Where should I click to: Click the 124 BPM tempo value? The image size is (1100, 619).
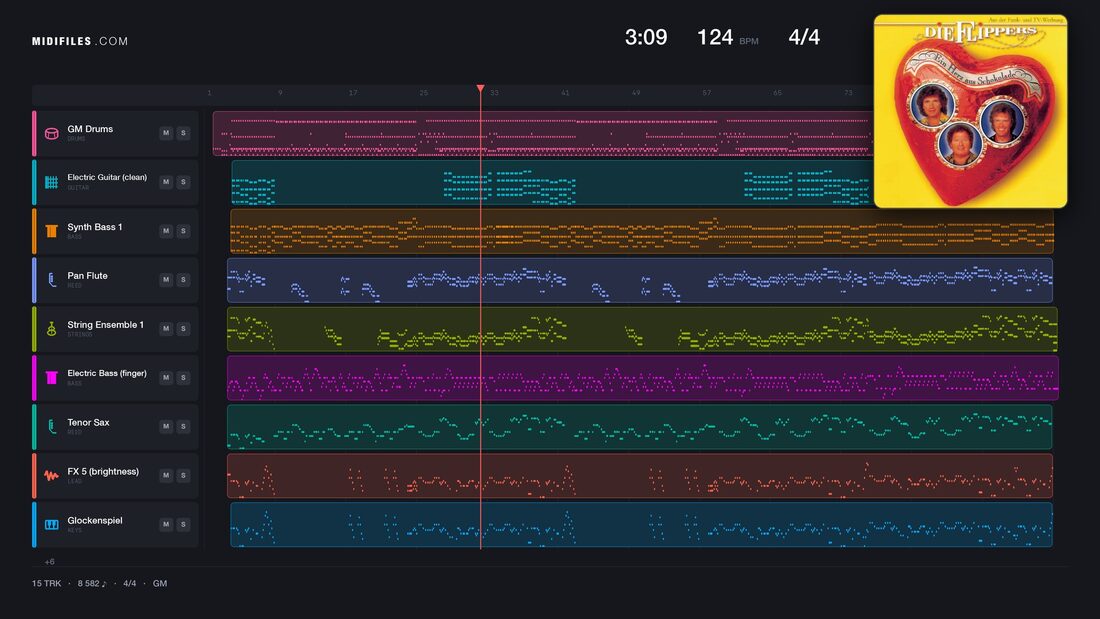(x=715, y=37)
